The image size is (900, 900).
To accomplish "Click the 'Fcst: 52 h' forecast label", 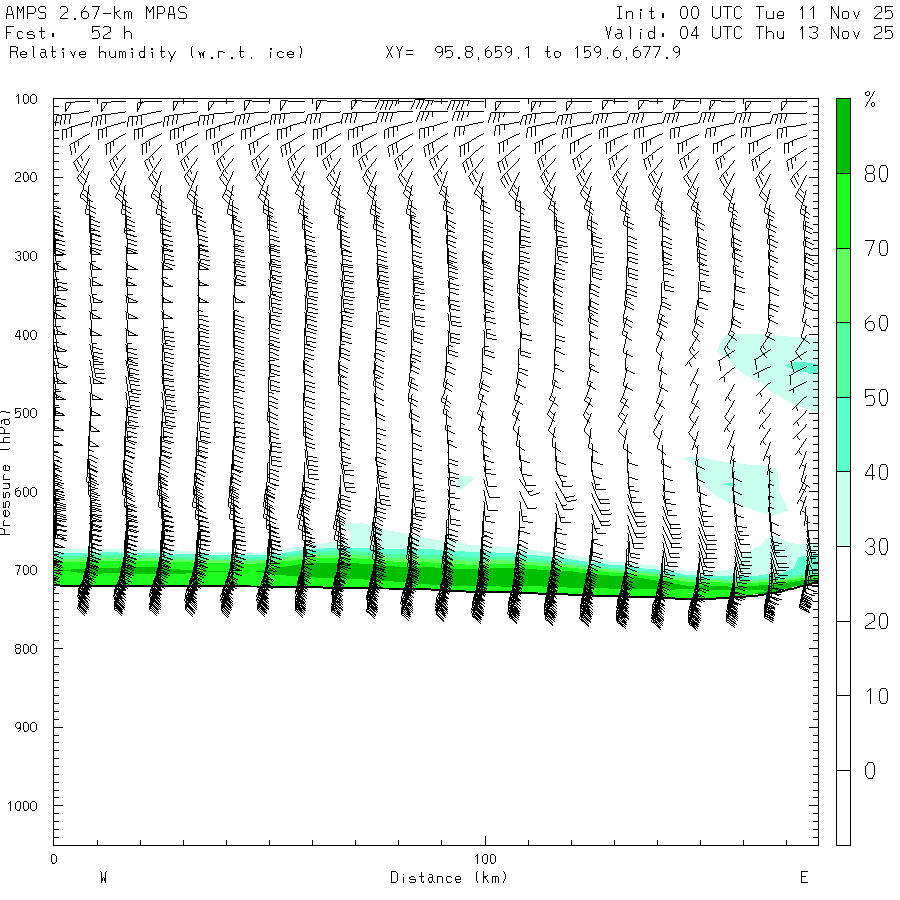I will click(x=69, y=33).
